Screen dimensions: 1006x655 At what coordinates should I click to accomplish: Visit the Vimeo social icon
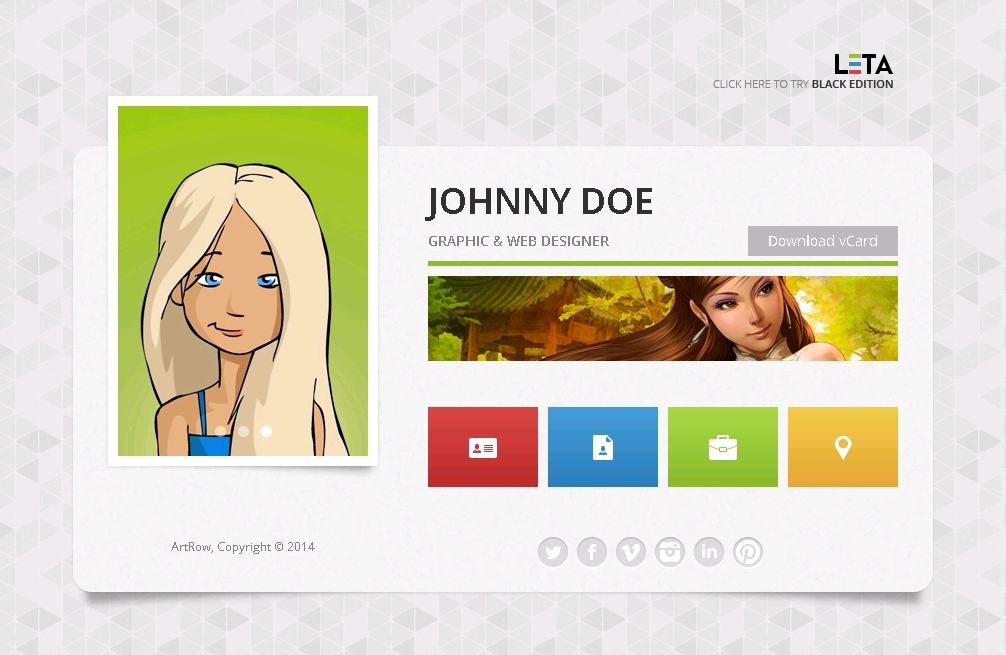coord(631,552)
